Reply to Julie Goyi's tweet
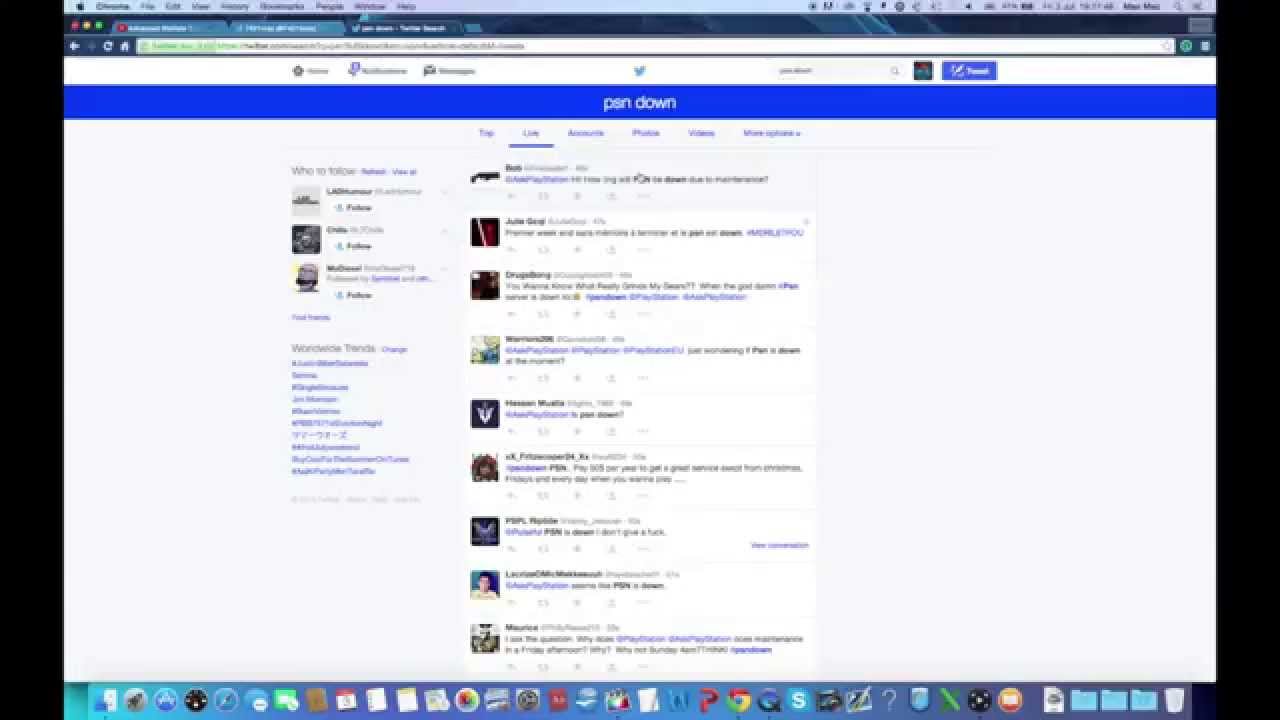The image size is (1280, 720). click(x=511, y=249)
